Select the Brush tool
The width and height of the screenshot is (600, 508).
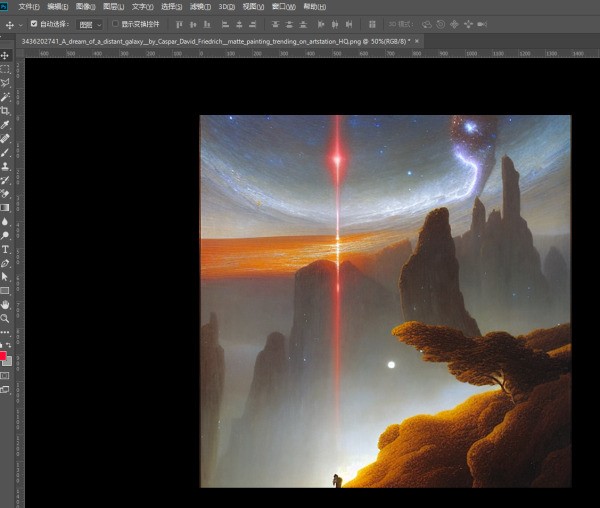point(5,152)
